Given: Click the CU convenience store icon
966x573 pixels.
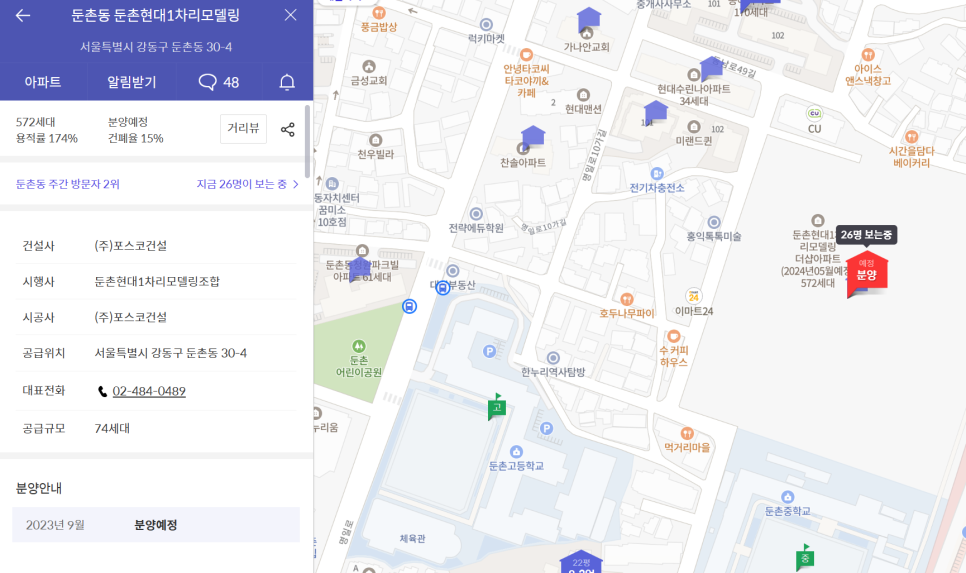Looking at the screenshot, I should coord(814,113).
